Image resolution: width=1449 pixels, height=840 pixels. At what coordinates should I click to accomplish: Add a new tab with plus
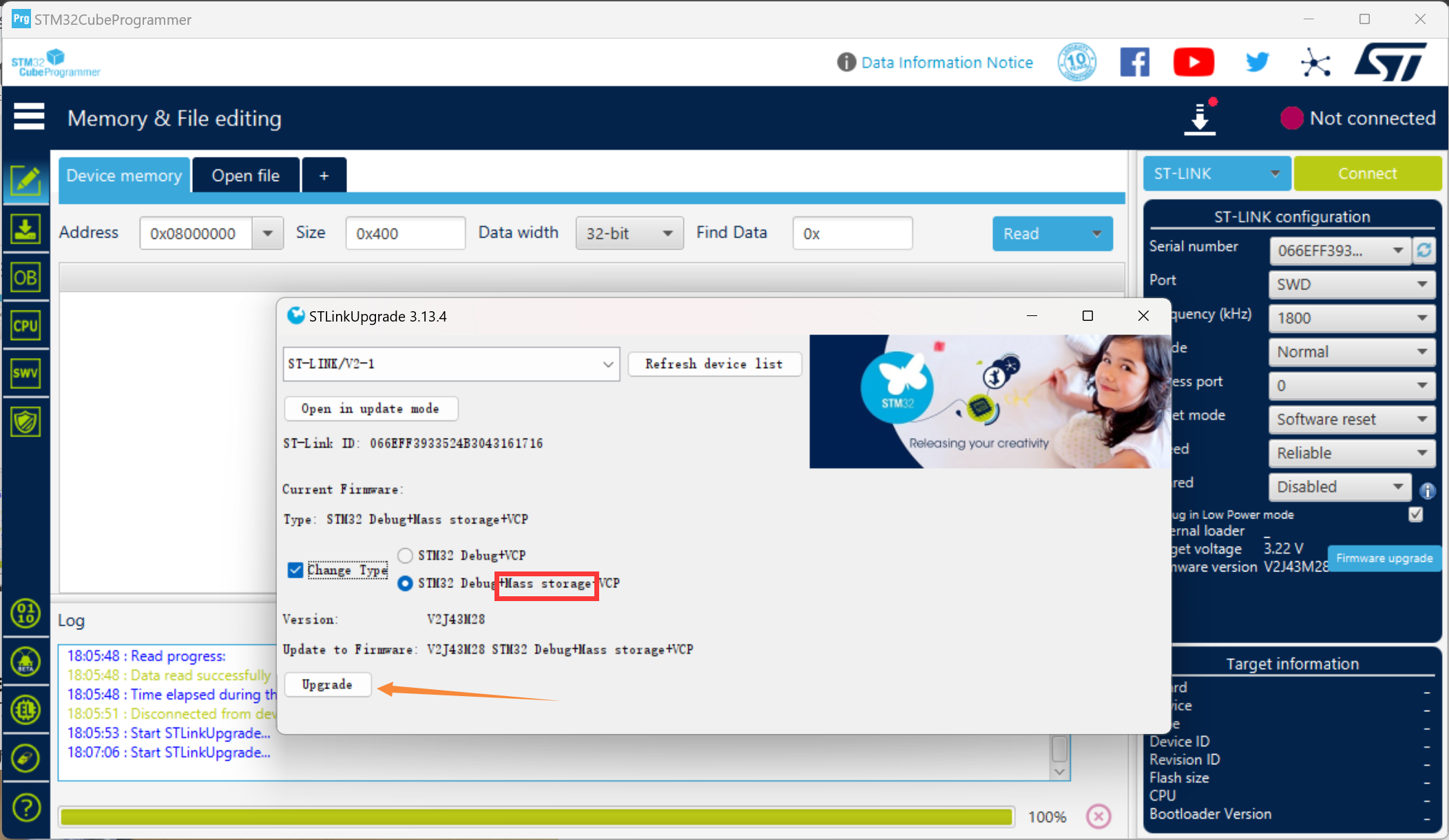324,176
